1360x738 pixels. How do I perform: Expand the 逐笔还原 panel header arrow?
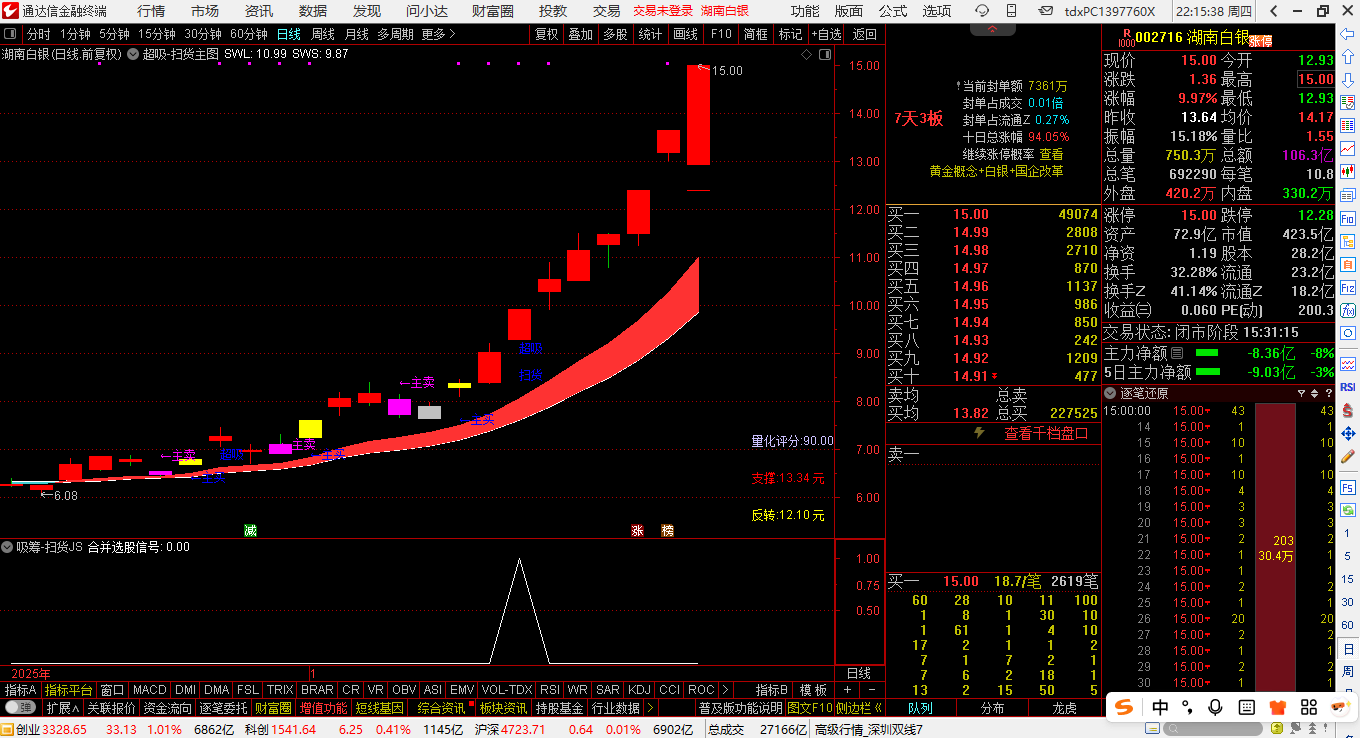point(1110,393)
